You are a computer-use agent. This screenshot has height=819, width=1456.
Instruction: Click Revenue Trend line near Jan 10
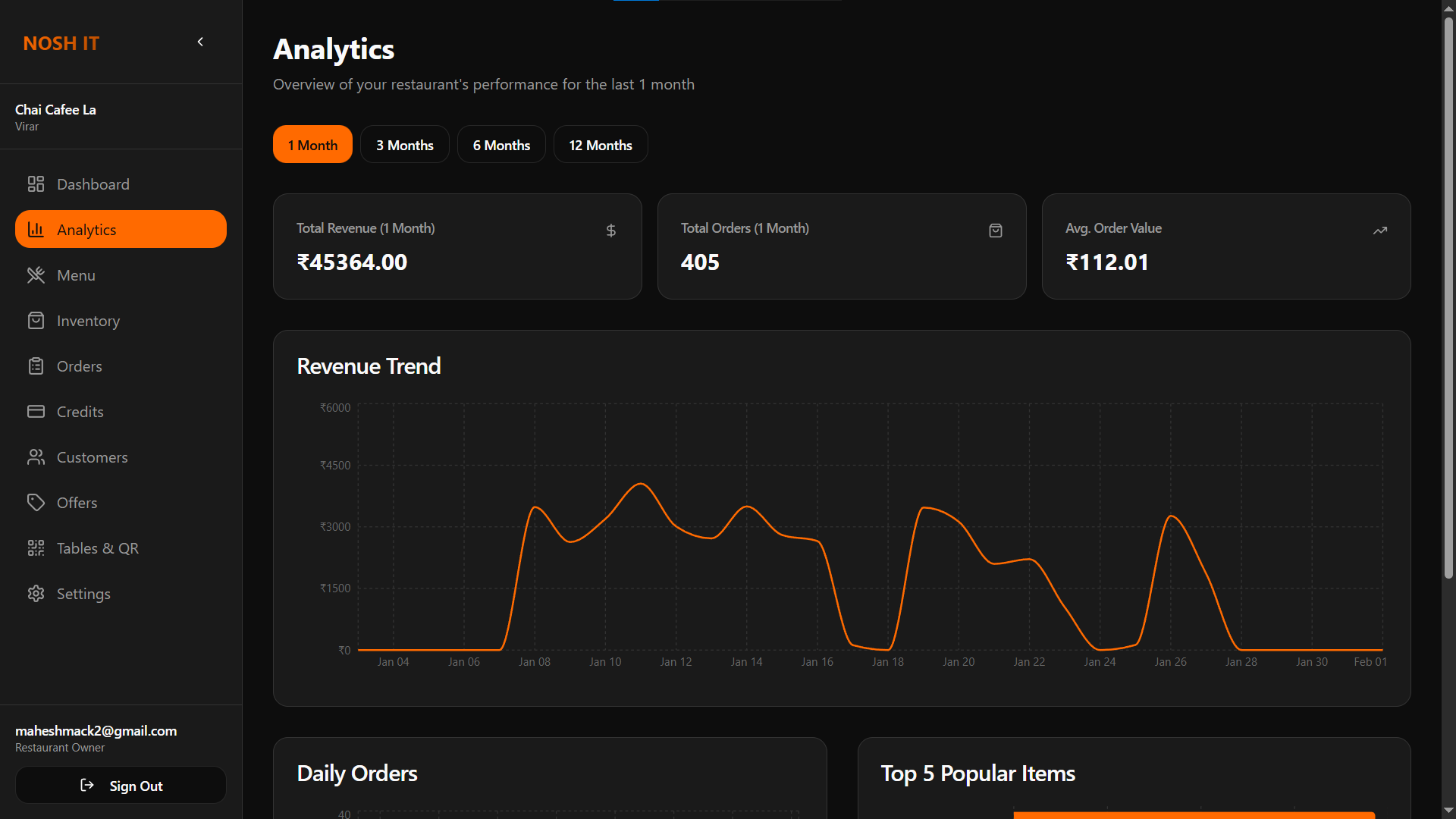click(x=606, y=519)
